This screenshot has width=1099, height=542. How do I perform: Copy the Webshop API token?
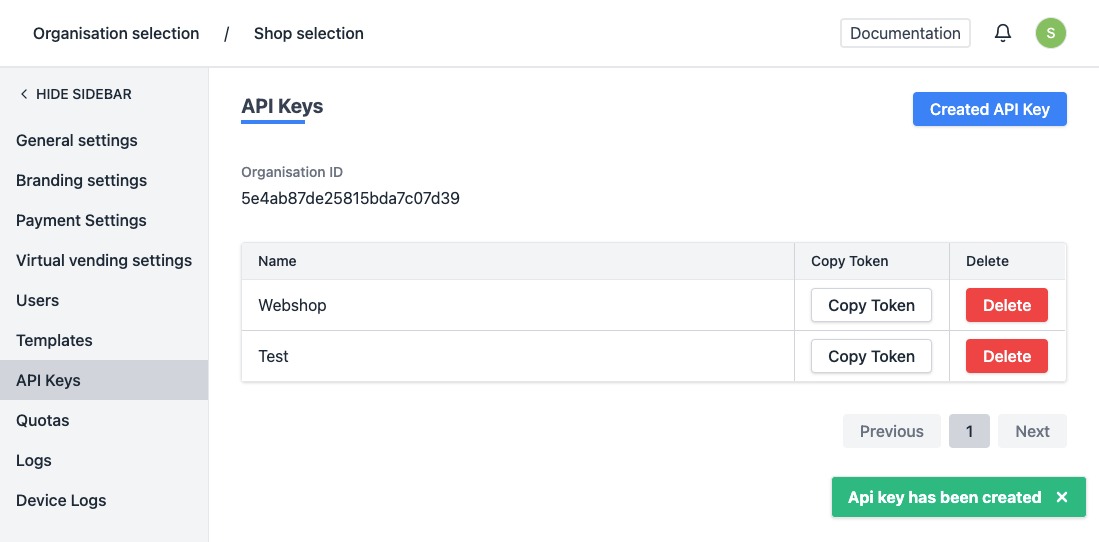pos(871,305)
